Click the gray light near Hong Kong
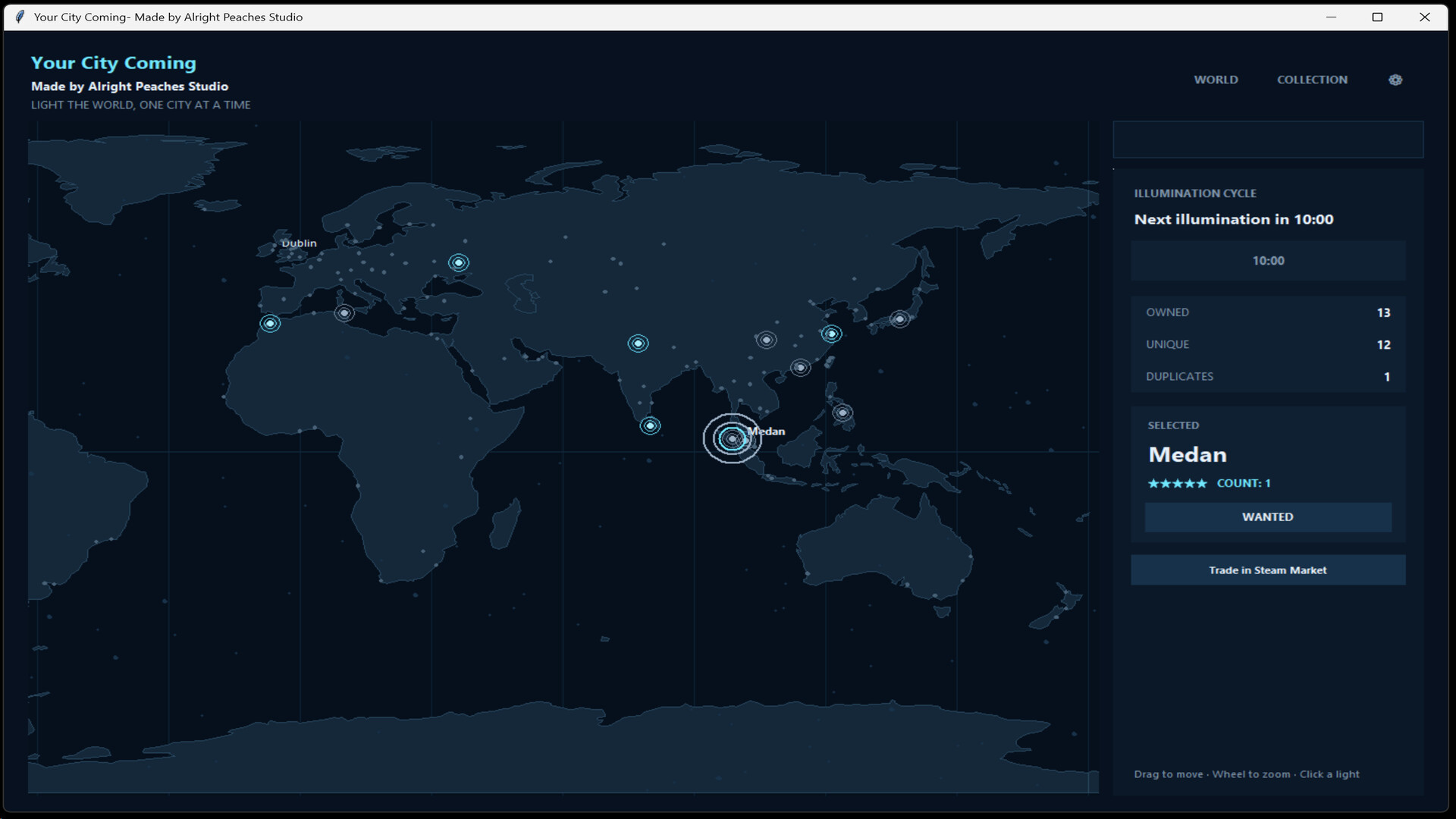 click(800, 368)
